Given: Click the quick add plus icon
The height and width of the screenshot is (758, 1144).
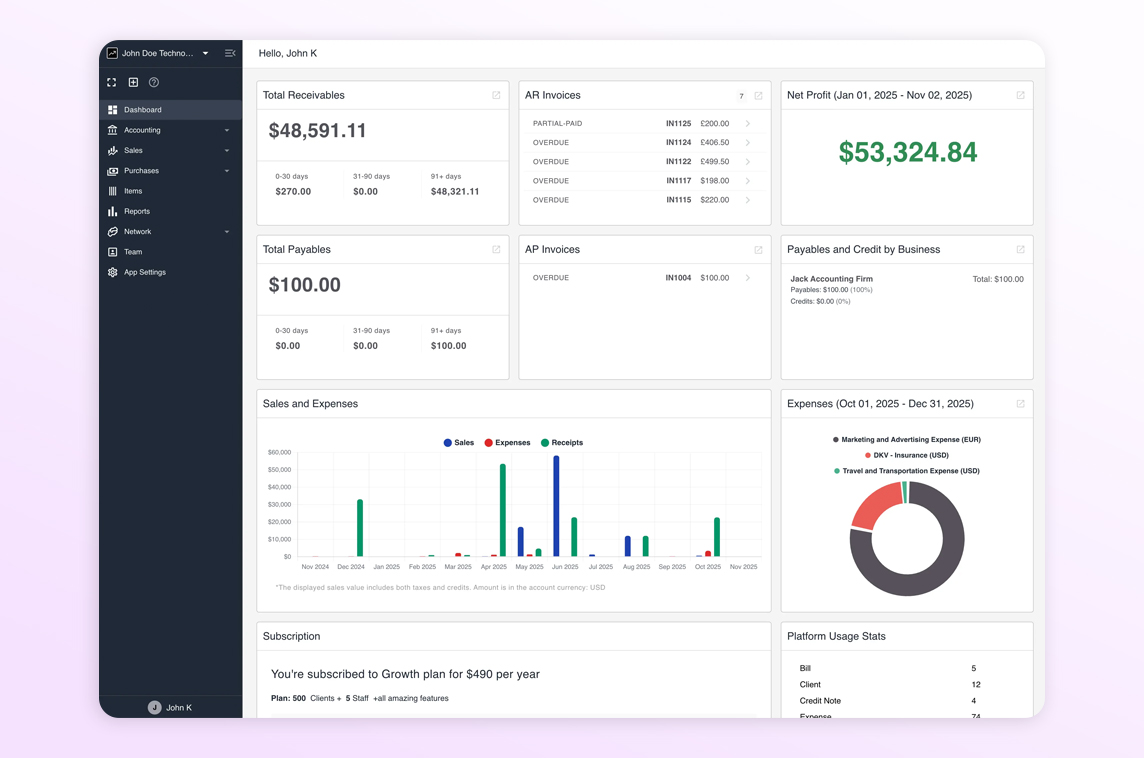Looking at the screenshot, I should [x=133, y=82].
